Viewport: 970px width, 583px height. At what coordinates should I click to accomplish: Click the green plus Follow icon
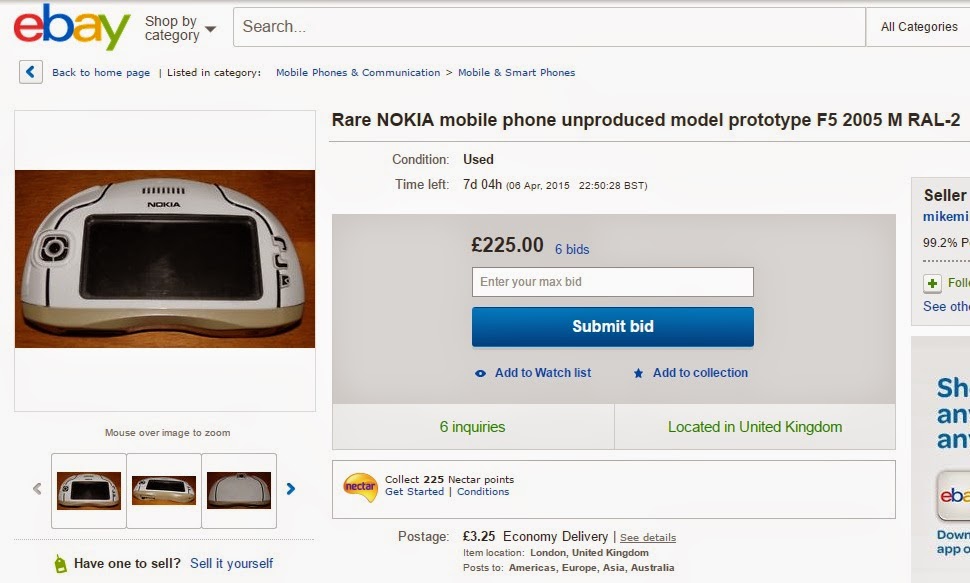pyautogui.click(x=932, y=283)
